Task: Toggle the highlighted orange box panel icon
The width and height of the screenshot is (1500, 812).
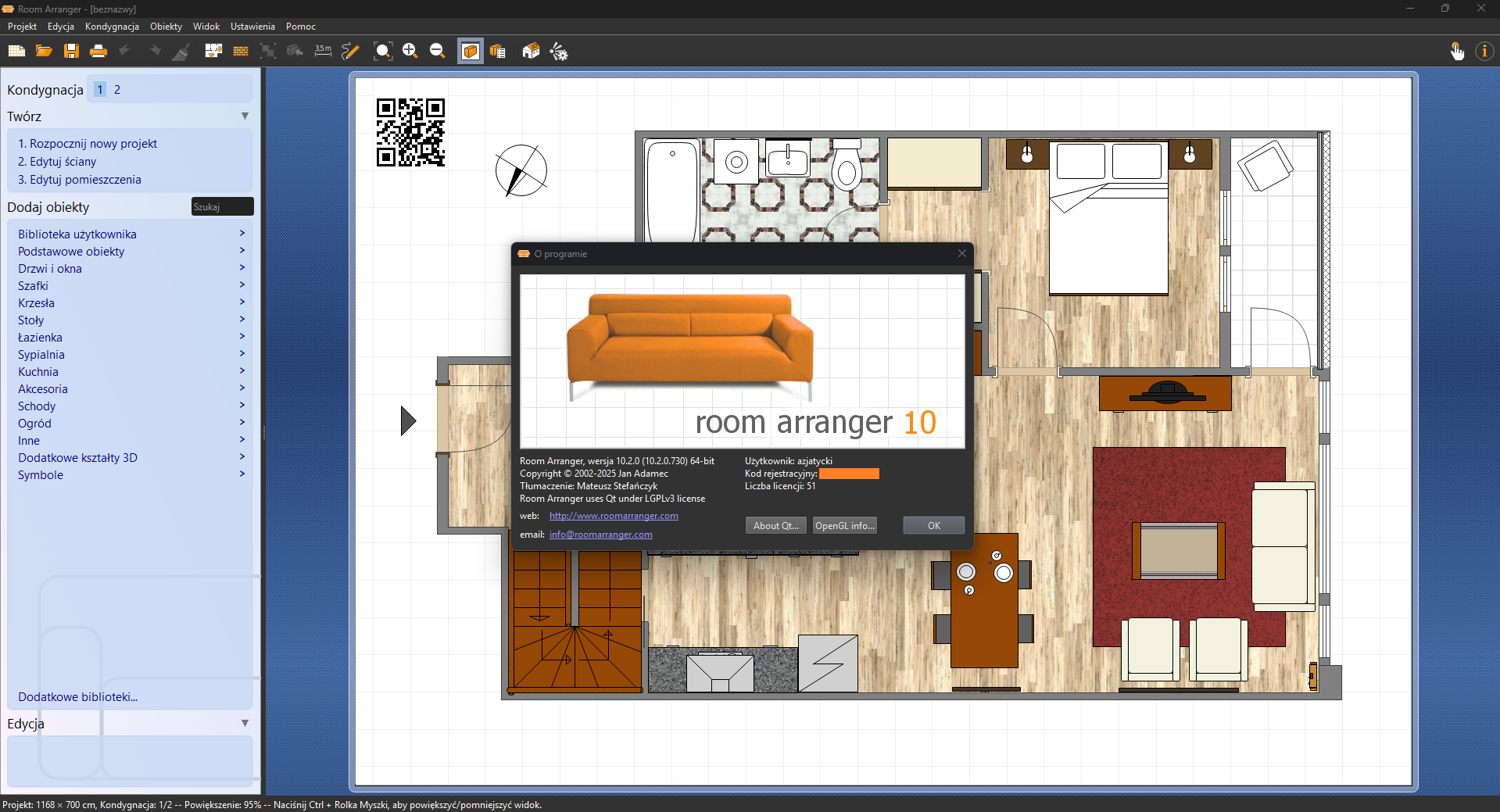Action: (x=471, y=52)
